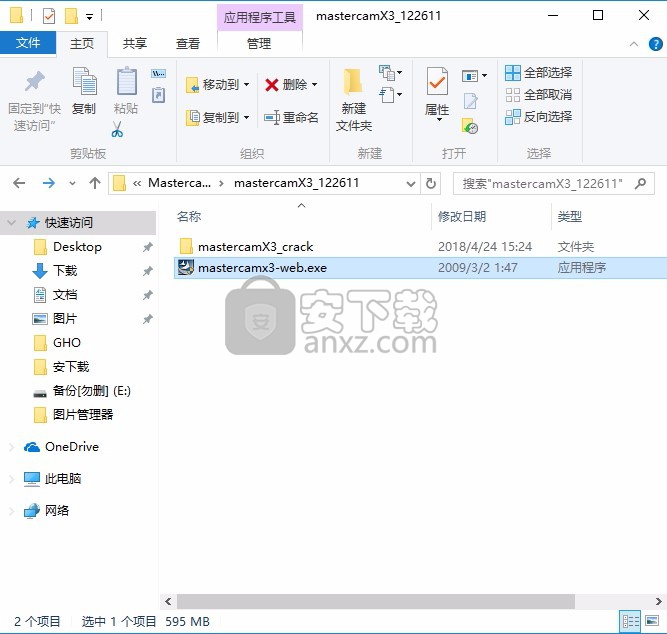
Task: Click the Paste clipboard icon
Action: pos(126,81)
